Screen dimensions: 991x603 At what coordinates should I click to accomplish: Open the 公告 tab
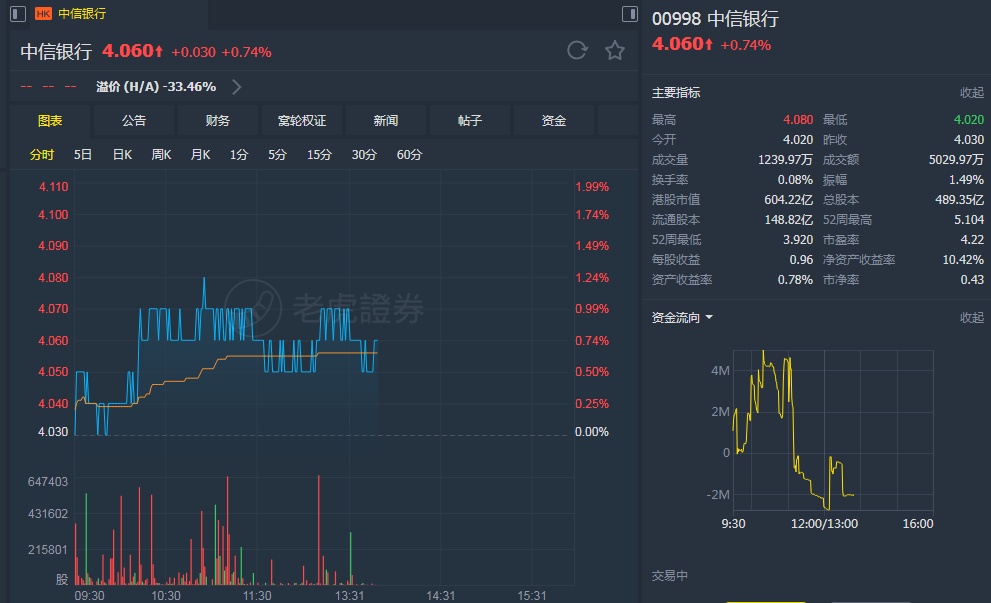(134, 121)
